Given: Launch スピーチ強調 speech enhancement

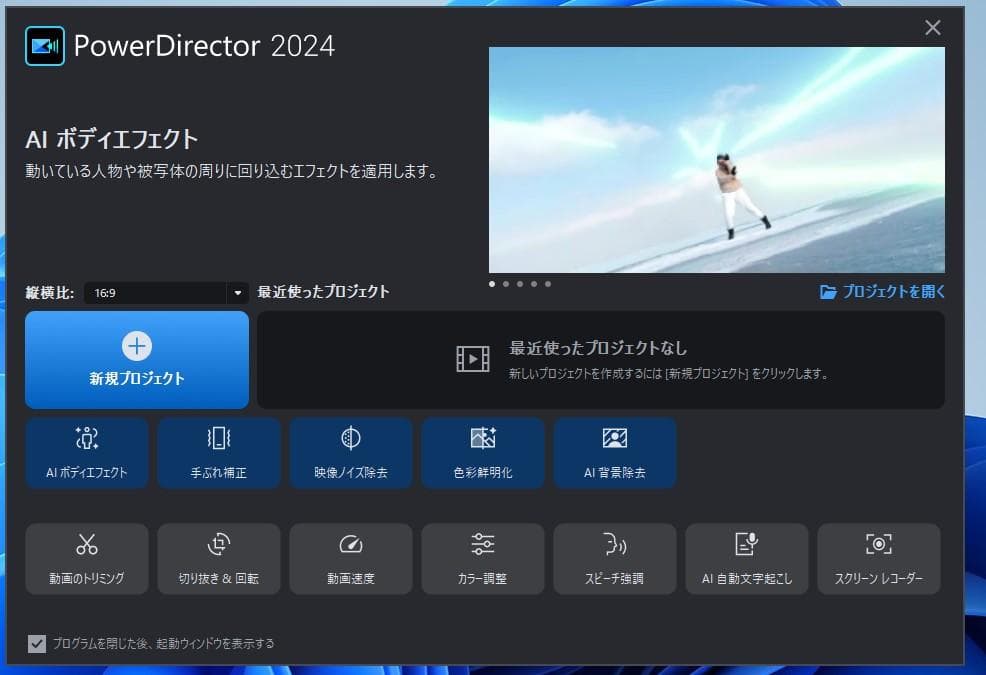Looking at the screenshot, I should pos(615,558).
